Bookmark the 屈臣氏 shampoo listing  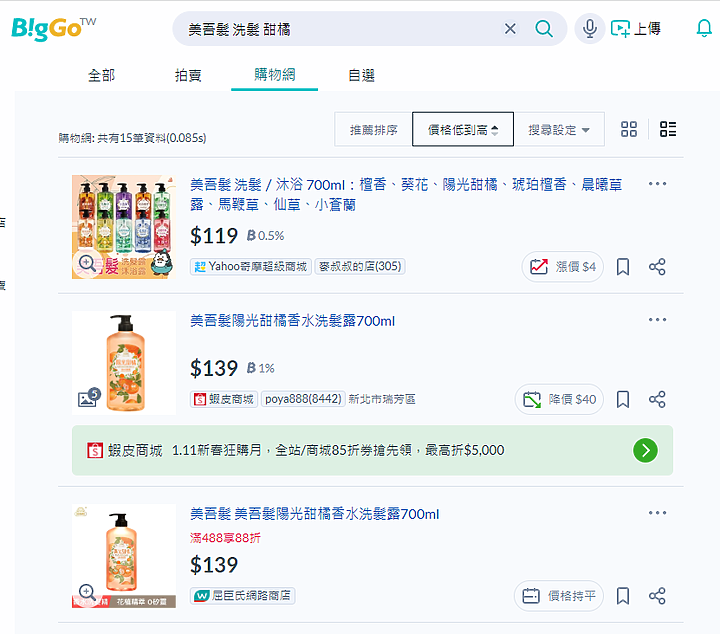623,596
